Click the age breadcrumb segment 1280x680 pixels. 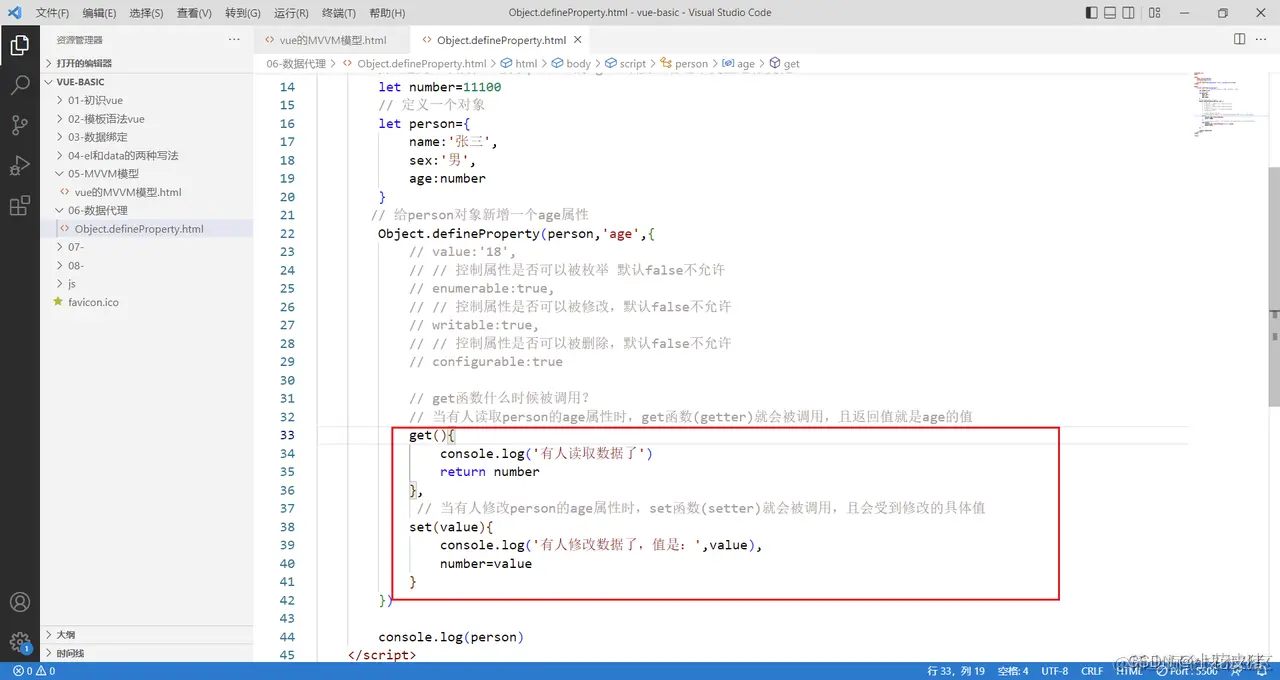[739, 63]
